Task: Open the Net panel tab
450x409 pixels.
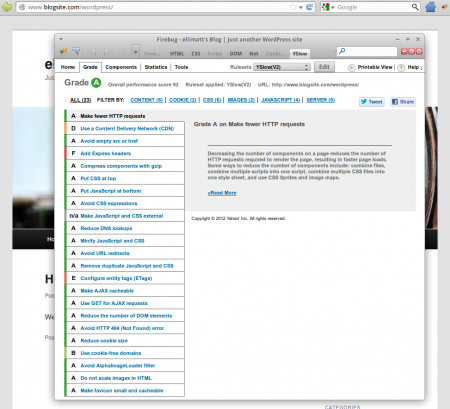Action: pos(254,54)
